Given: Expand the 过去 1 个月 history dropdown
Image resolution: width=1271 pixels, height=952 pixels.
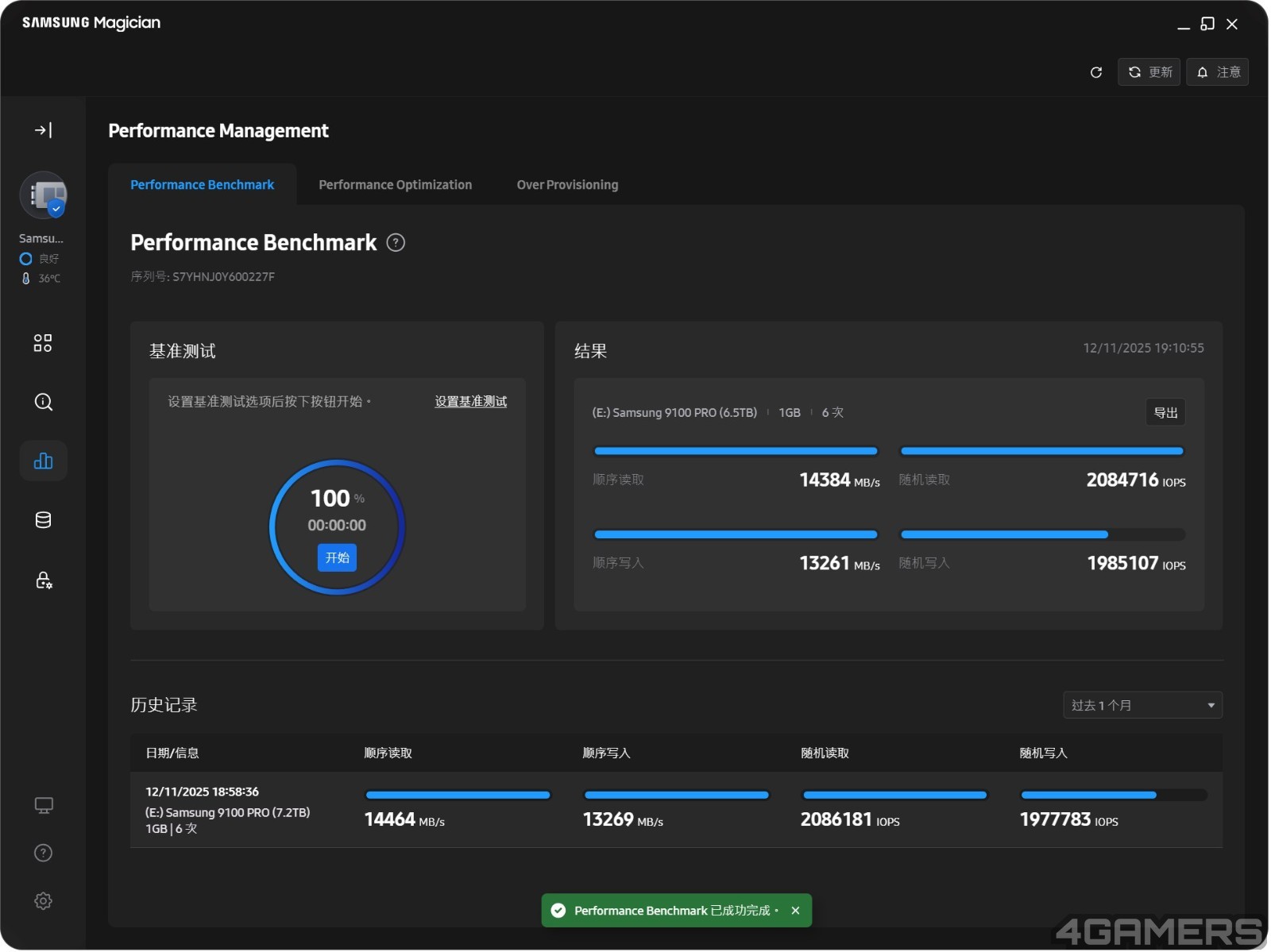Looking at the screenshot, I should pyautogui.click(x=1143, y=706).
